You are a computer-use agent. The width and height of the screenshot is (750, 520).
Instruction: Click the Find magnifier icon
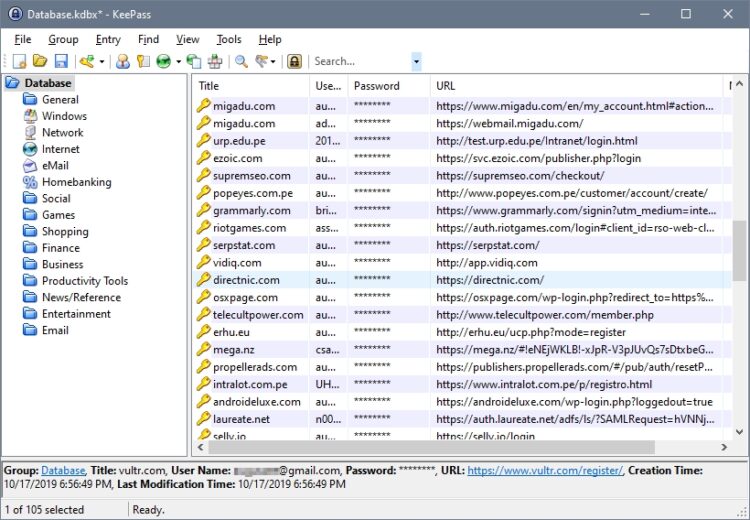242,61
